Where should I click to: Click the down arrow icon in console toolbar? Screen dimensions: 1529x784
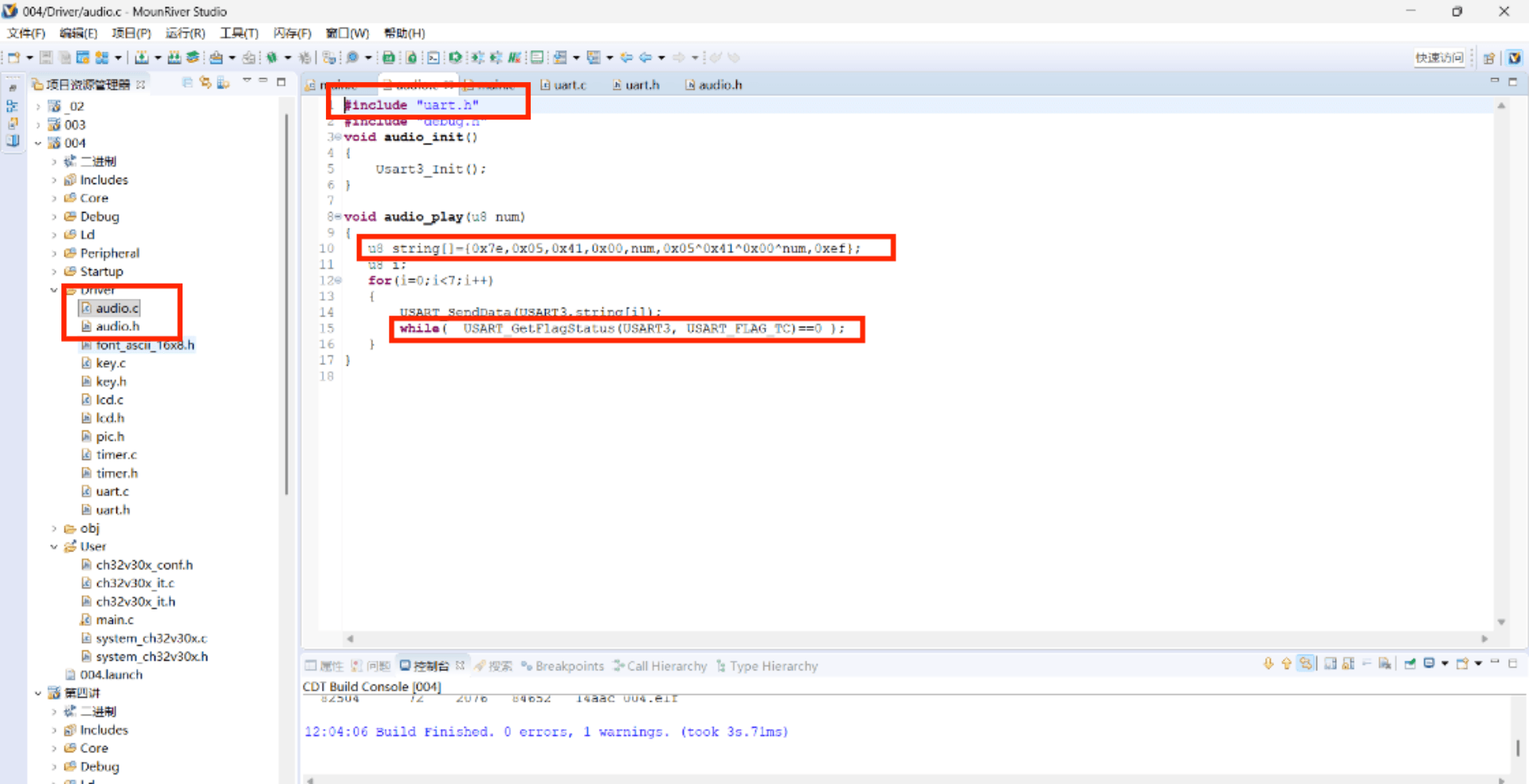click(x=1268, y=664)
